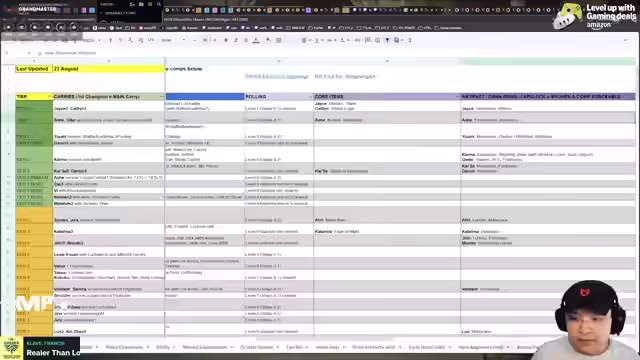Open the borders tool in the toolbar

pyautogui.click(x=279, y=40)
